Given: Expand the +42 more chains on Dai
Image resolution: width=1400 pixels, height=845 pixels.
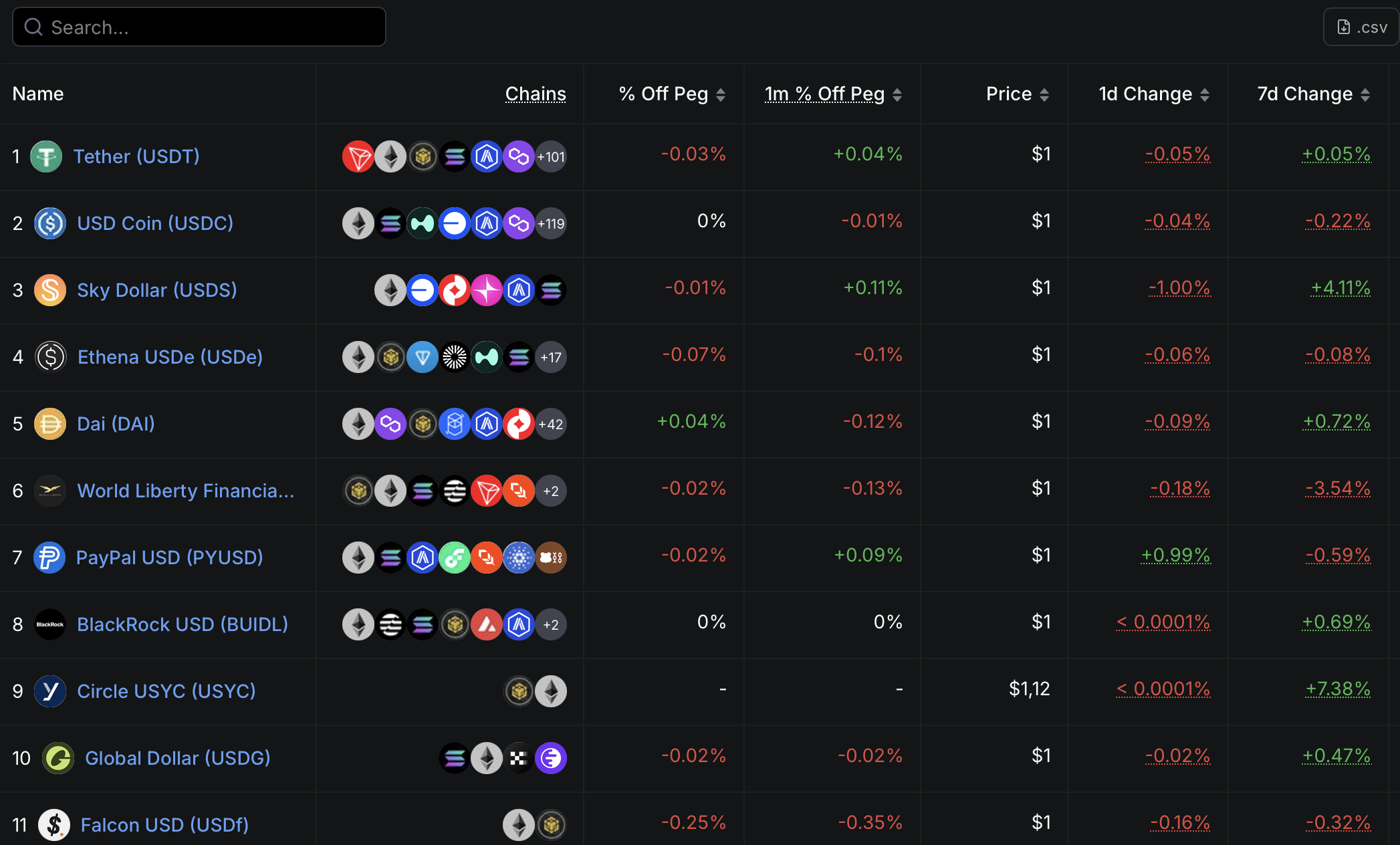Looking at the screenshot, I should tap(550, 423).
